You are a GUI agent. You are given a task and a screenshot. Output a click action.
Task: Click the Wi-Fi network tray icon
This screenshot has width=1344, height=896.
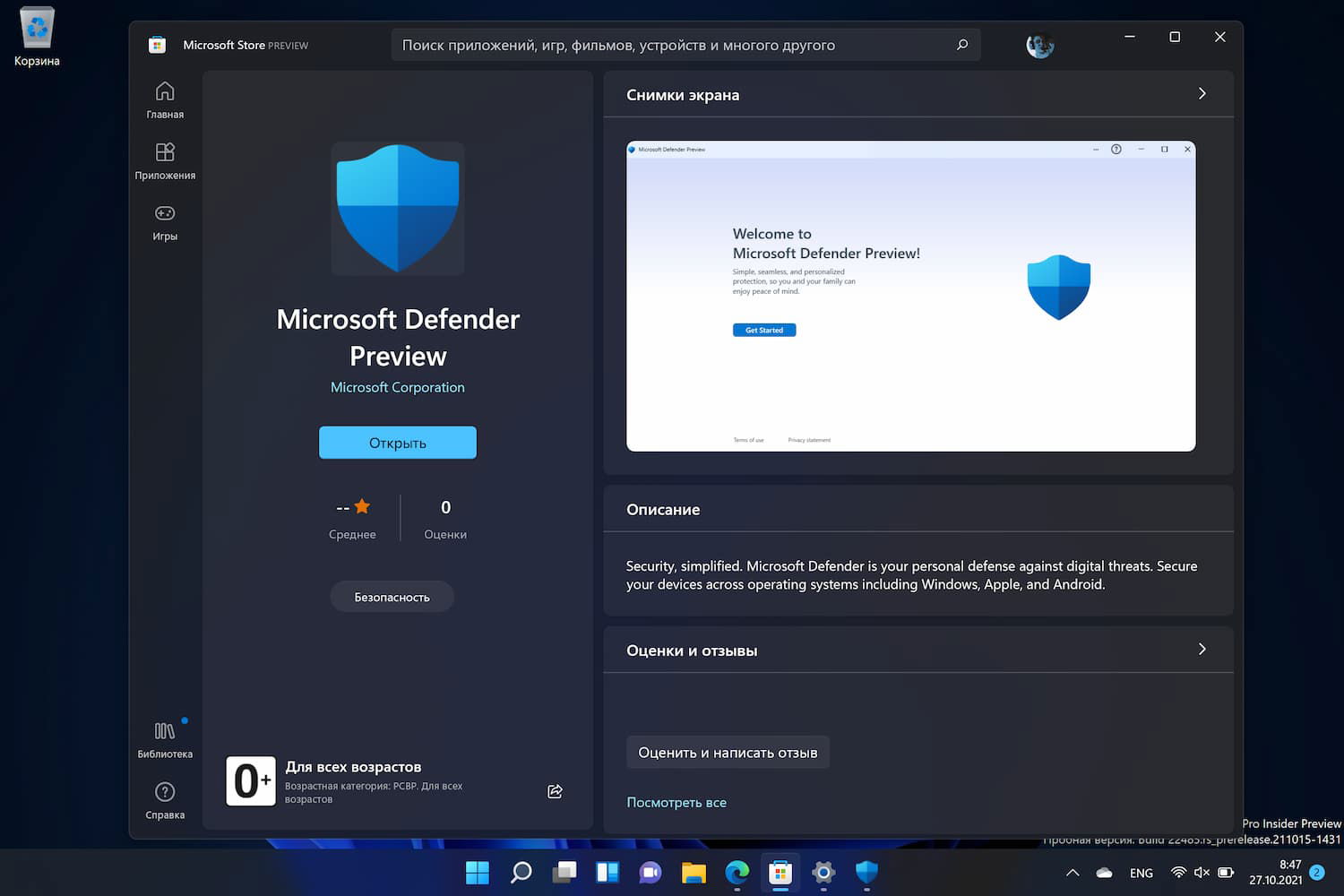(x=1178, y=873)
